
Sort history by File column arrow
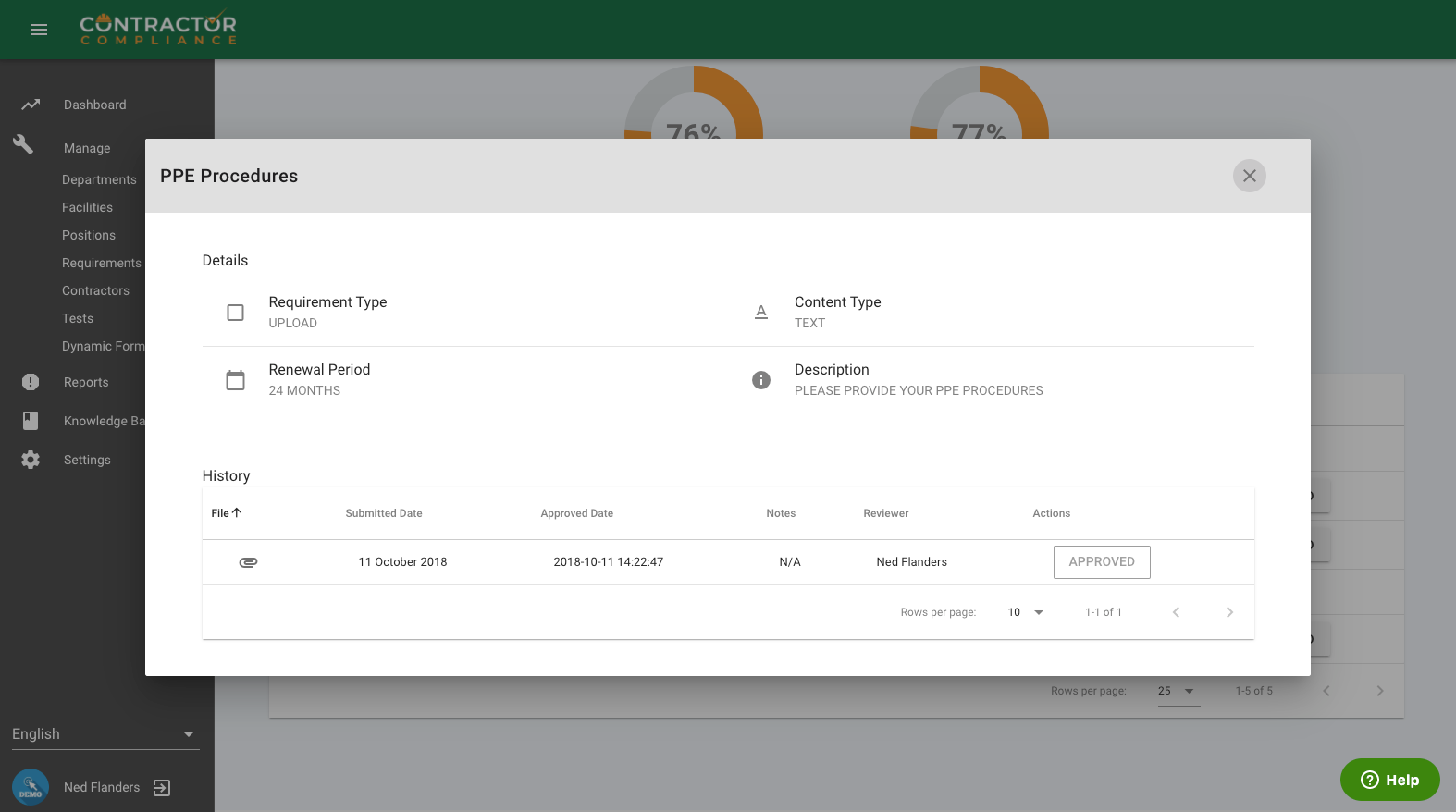(237, 512)
